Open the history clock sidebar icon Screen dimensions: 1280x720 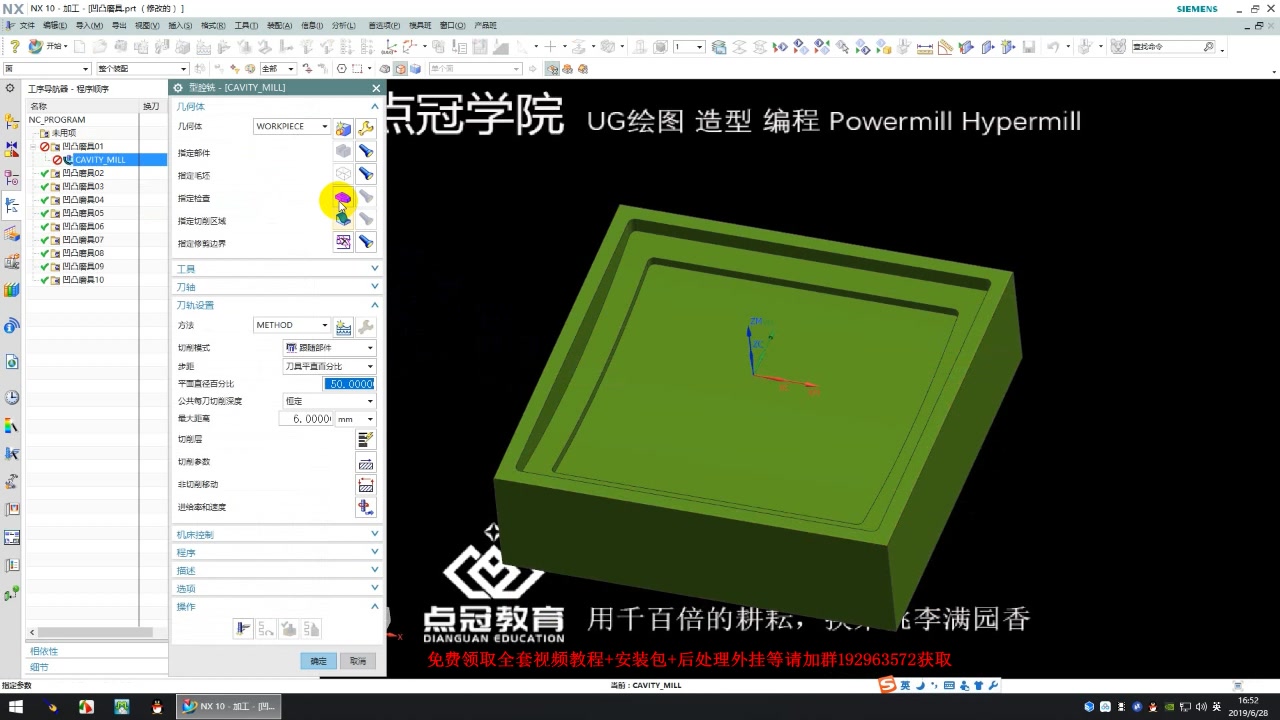pyautogui.click(x=12, y=397)
